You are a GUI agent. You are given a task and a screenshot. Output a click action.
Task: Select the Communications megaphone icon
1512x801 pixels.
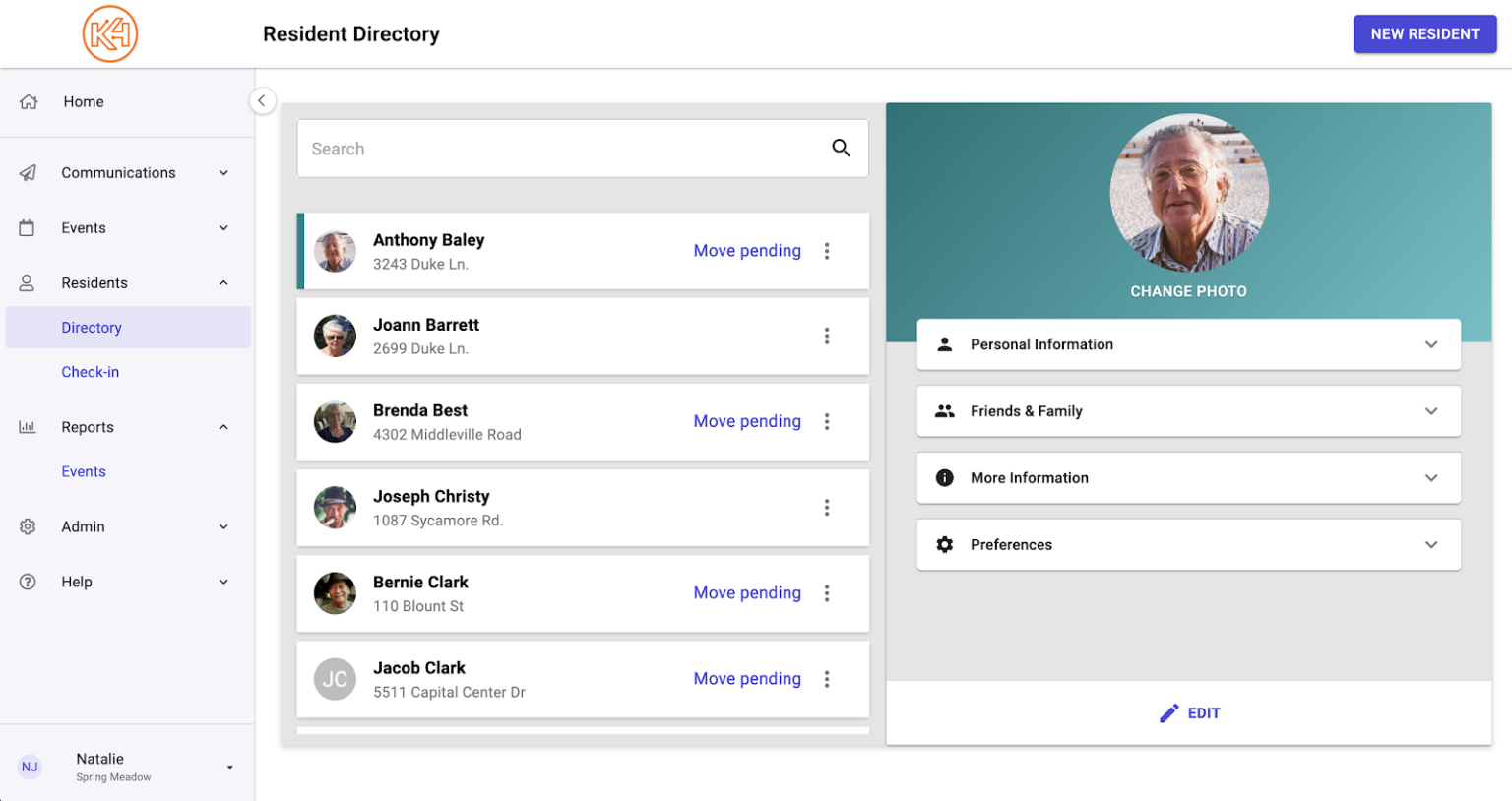pyautogui.click(x=29, y=172)
